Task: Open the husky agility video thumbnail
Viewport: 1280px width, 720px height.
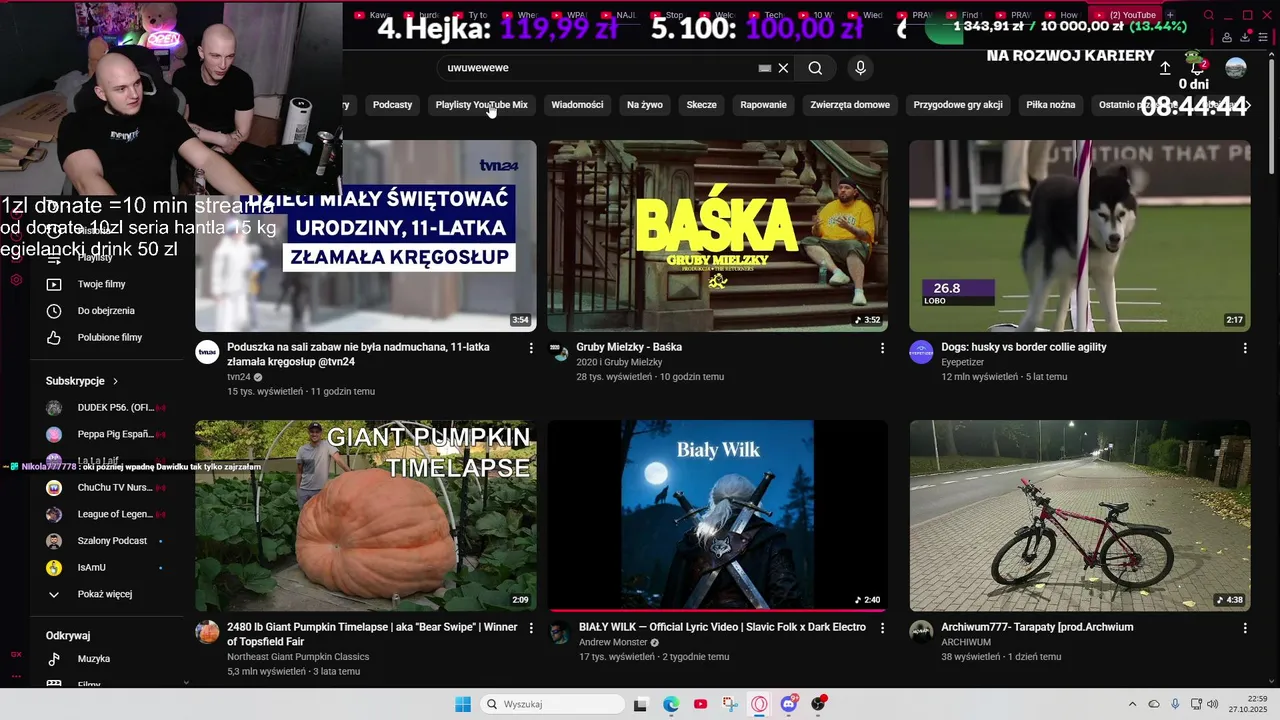Action: click(x=1080, y=236)
